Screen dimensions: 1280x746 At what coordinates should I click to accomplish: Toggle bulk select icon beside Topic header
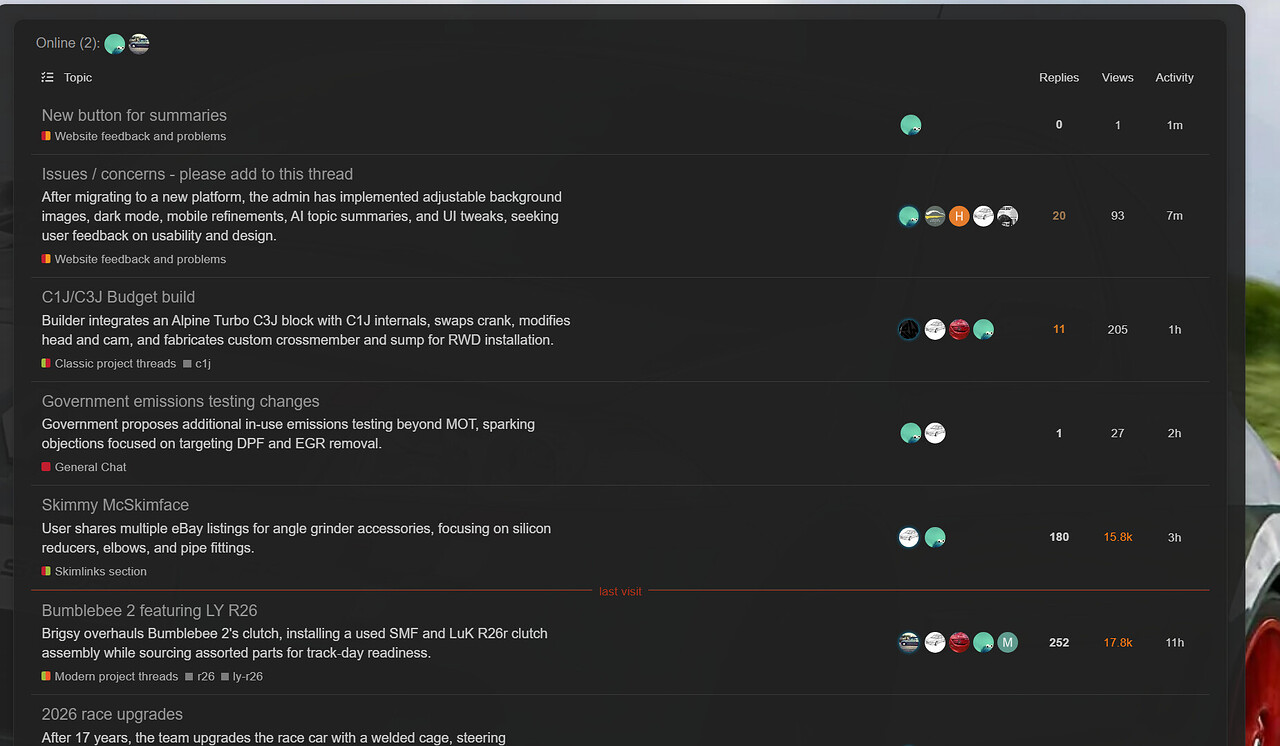(x=48, y=77)
